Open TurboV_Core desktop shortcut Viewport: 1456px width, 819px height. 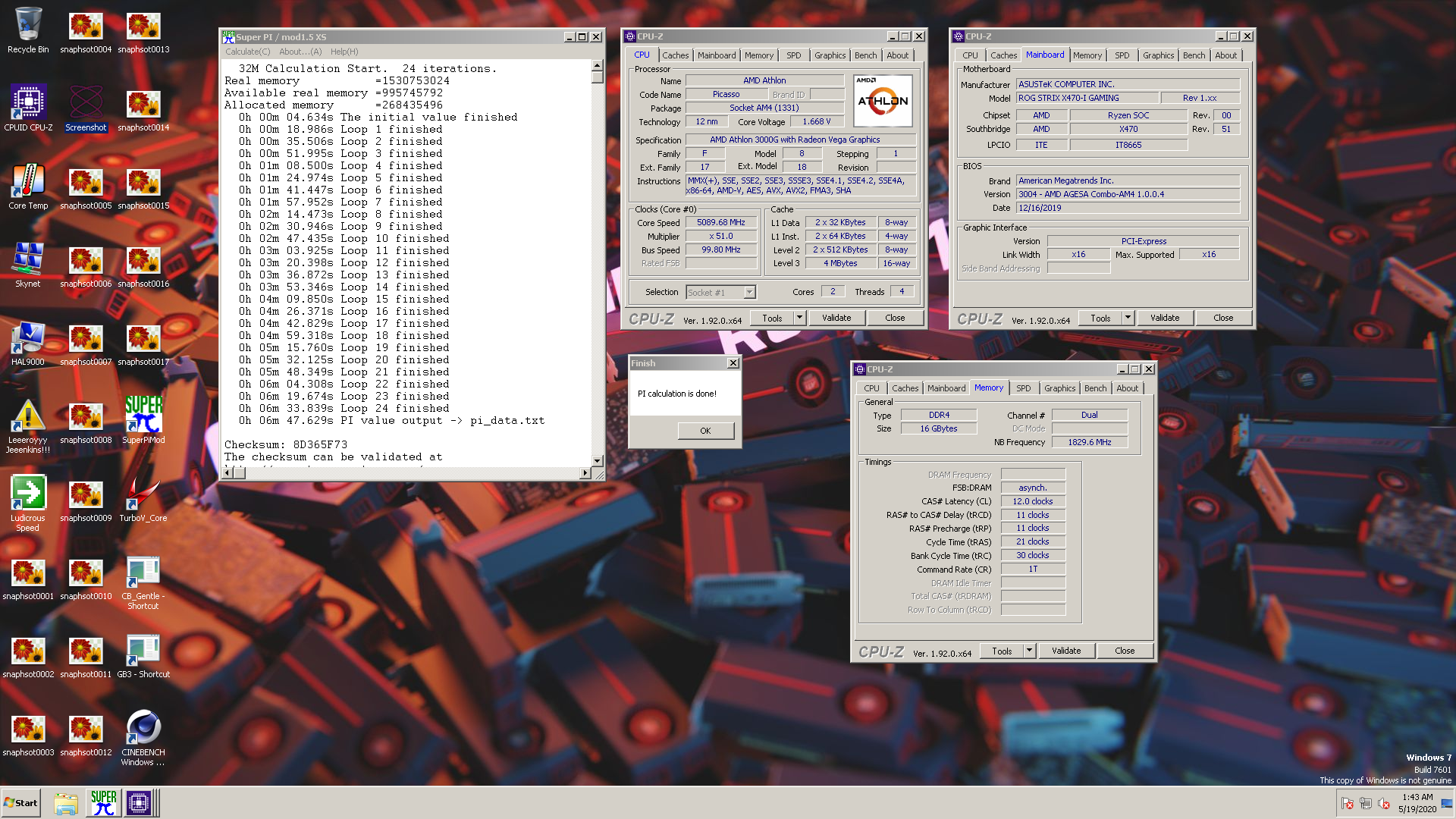(x=143, y=499)
